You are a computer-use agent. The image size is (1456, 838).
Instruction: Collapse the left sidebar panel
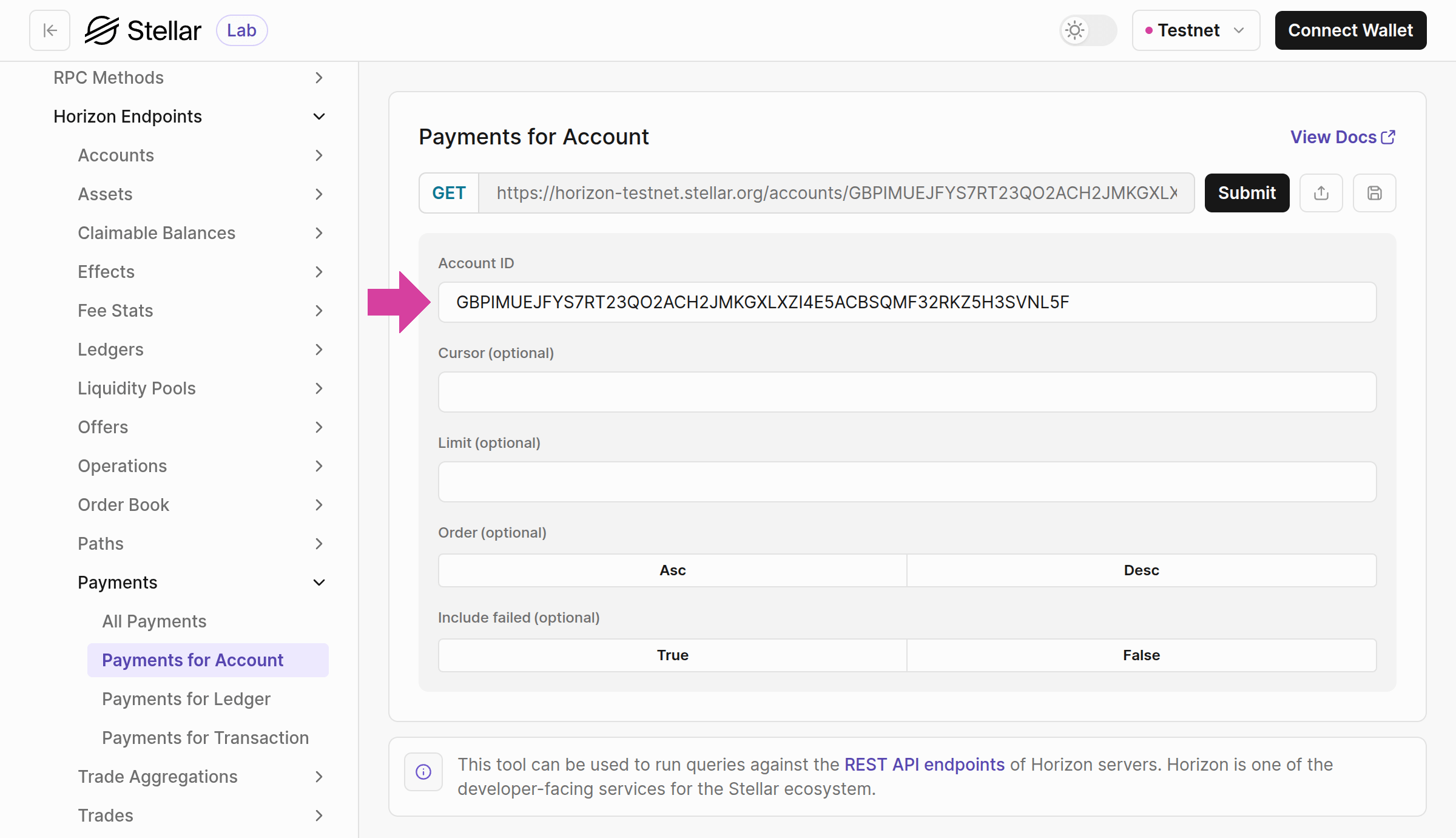coord(49,30)
